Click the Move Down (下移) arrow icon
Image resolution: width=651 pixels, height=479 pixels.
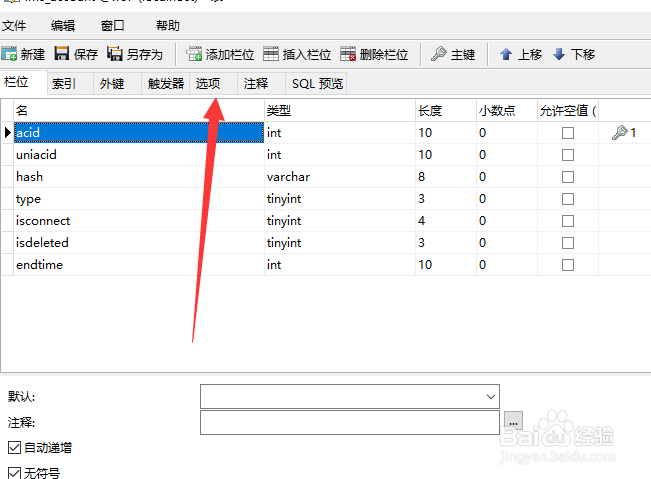[x=559, y=54]
